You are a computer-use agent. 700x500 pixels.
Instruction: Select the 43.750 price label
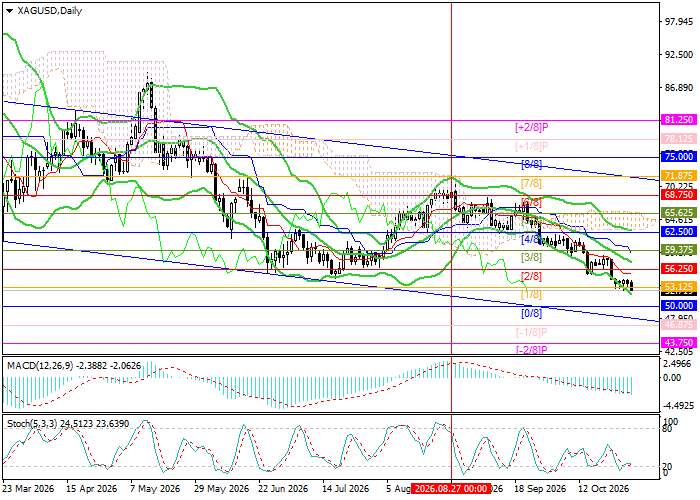pyautogui.click(x=679, y=343)
